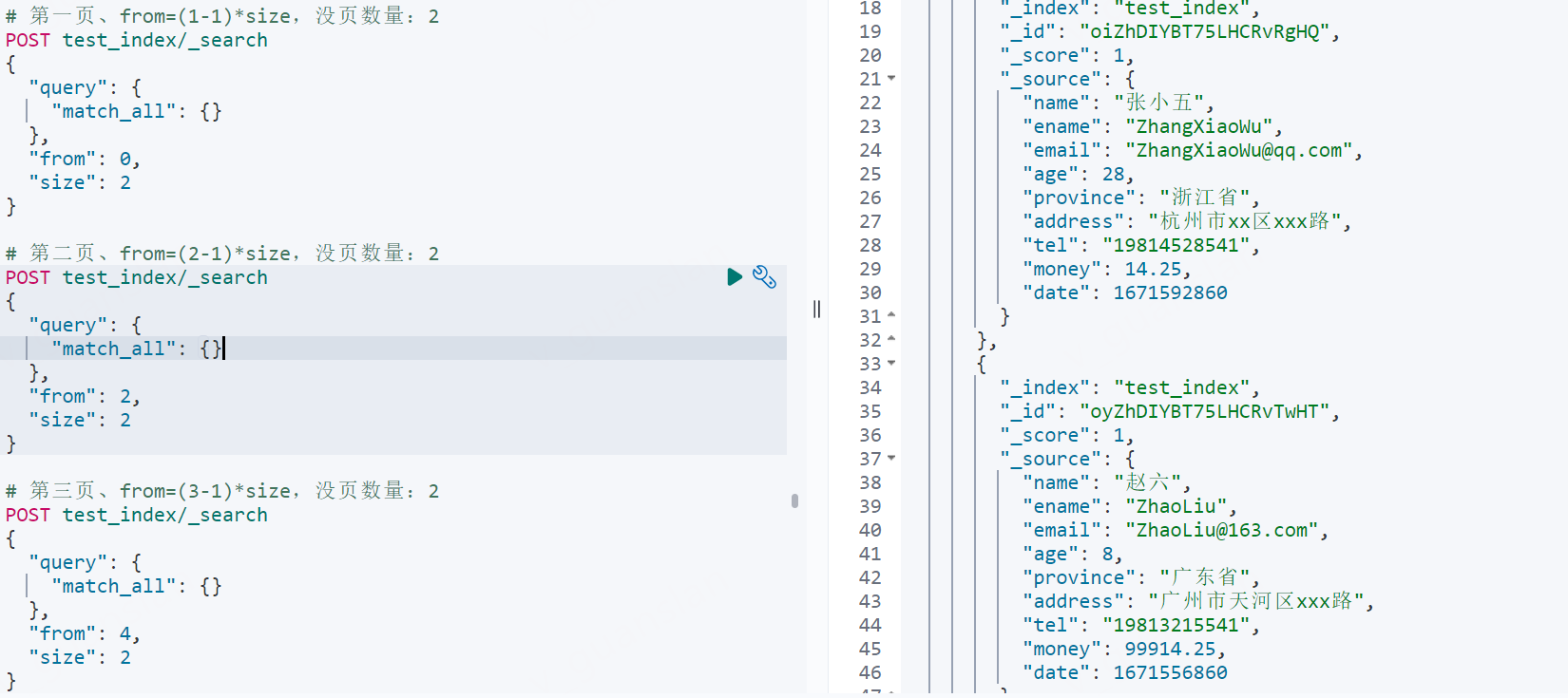Click the "from": 2 line in editor
This screenshot has width=1568, height=698.
coord(84,396)
